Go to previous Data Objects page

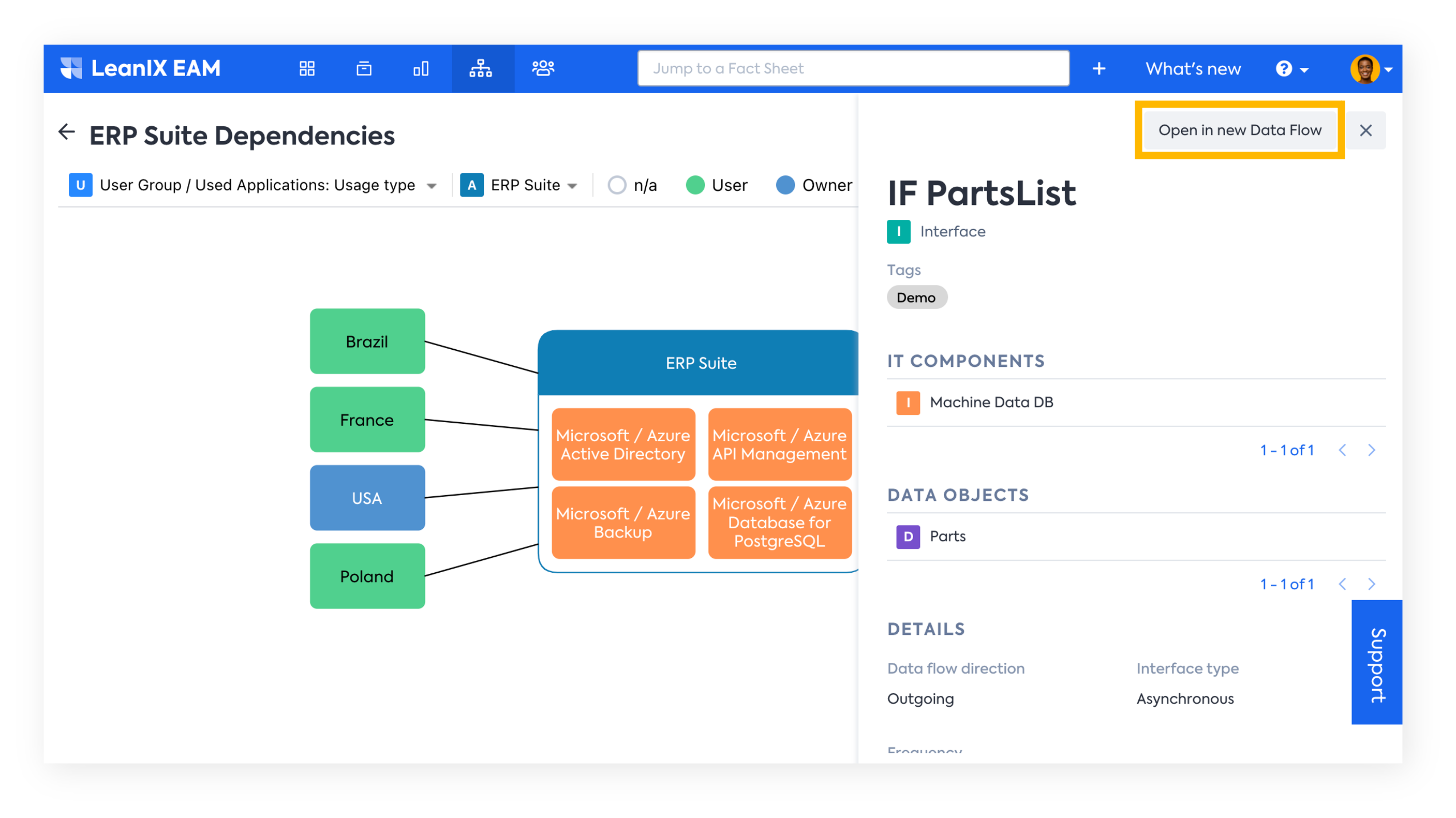[1343, 584]
